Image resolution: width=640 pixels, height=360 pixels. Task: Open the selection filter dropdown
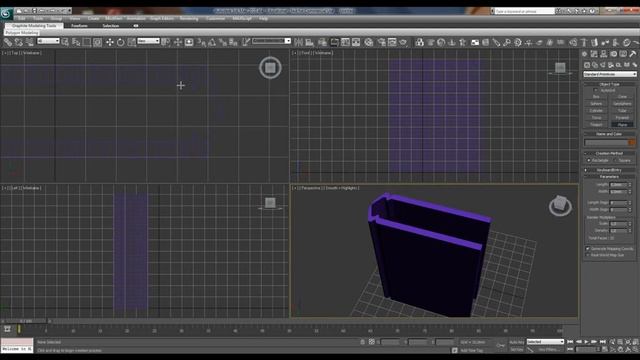click(48, 41)
